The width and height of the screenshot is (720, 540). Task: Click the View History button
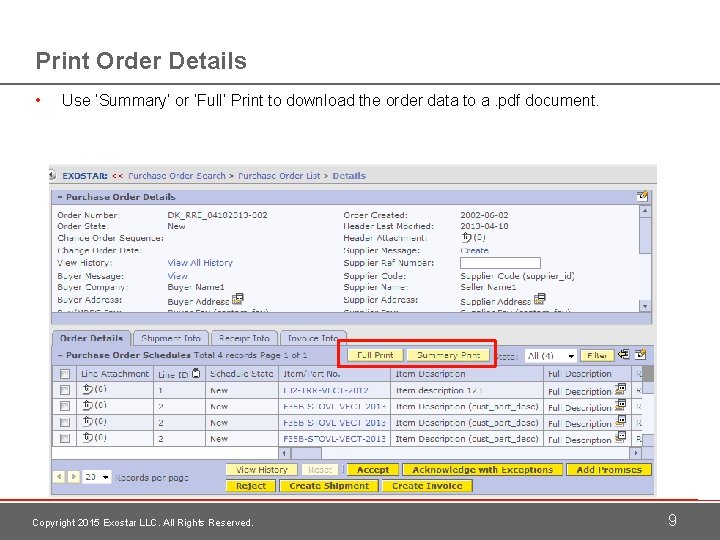pyautogui.click(x=262, y=470)
